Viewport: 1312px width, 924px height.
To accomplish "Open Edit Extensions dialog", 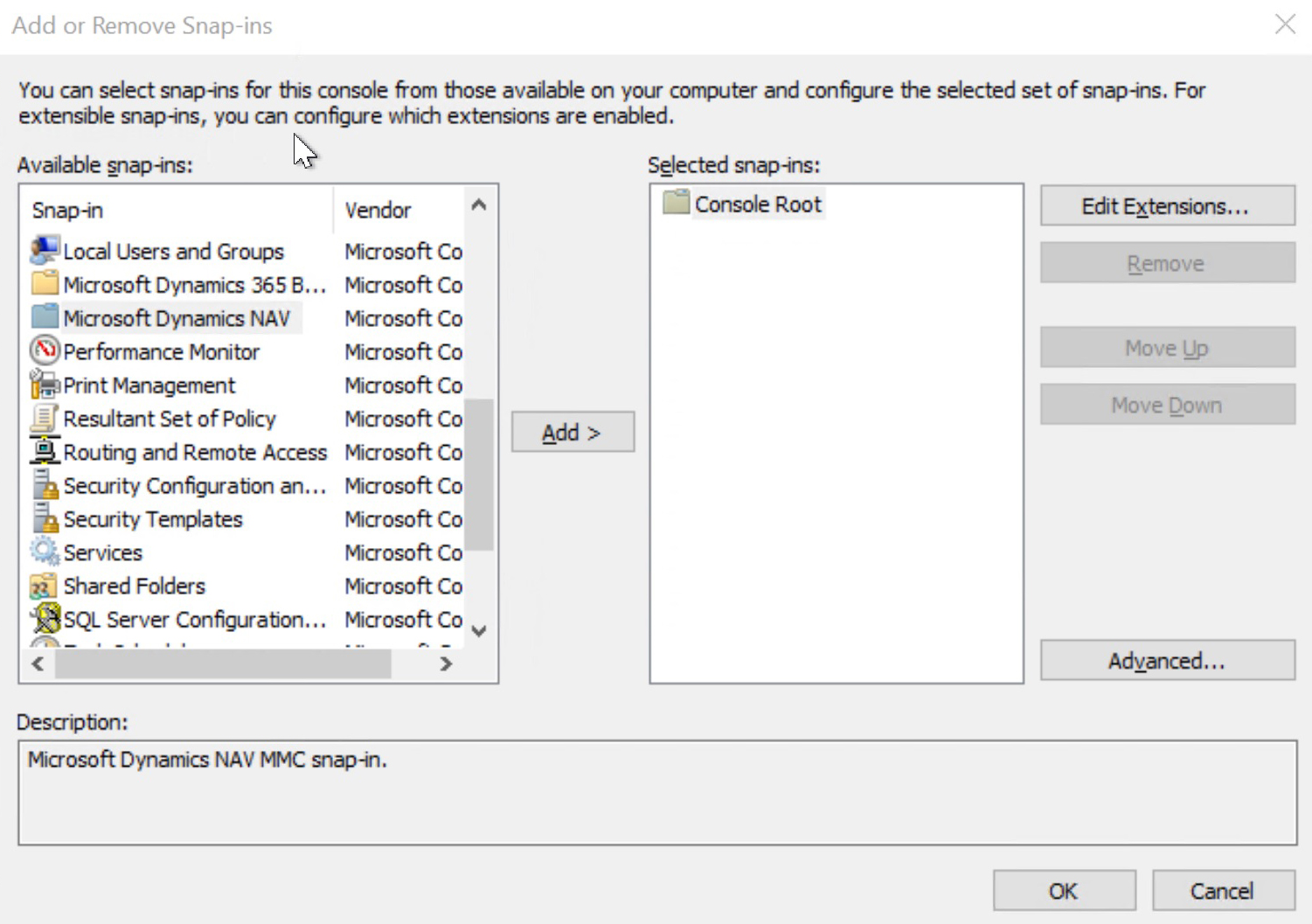I will click(x=1167, y=205).
